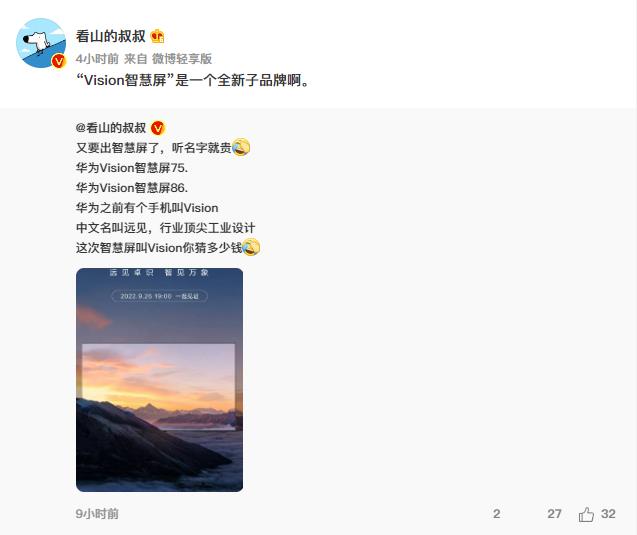Open the 9小时前 original post timestamp
This screenshot has width=637, height=535.
(97, 514)
